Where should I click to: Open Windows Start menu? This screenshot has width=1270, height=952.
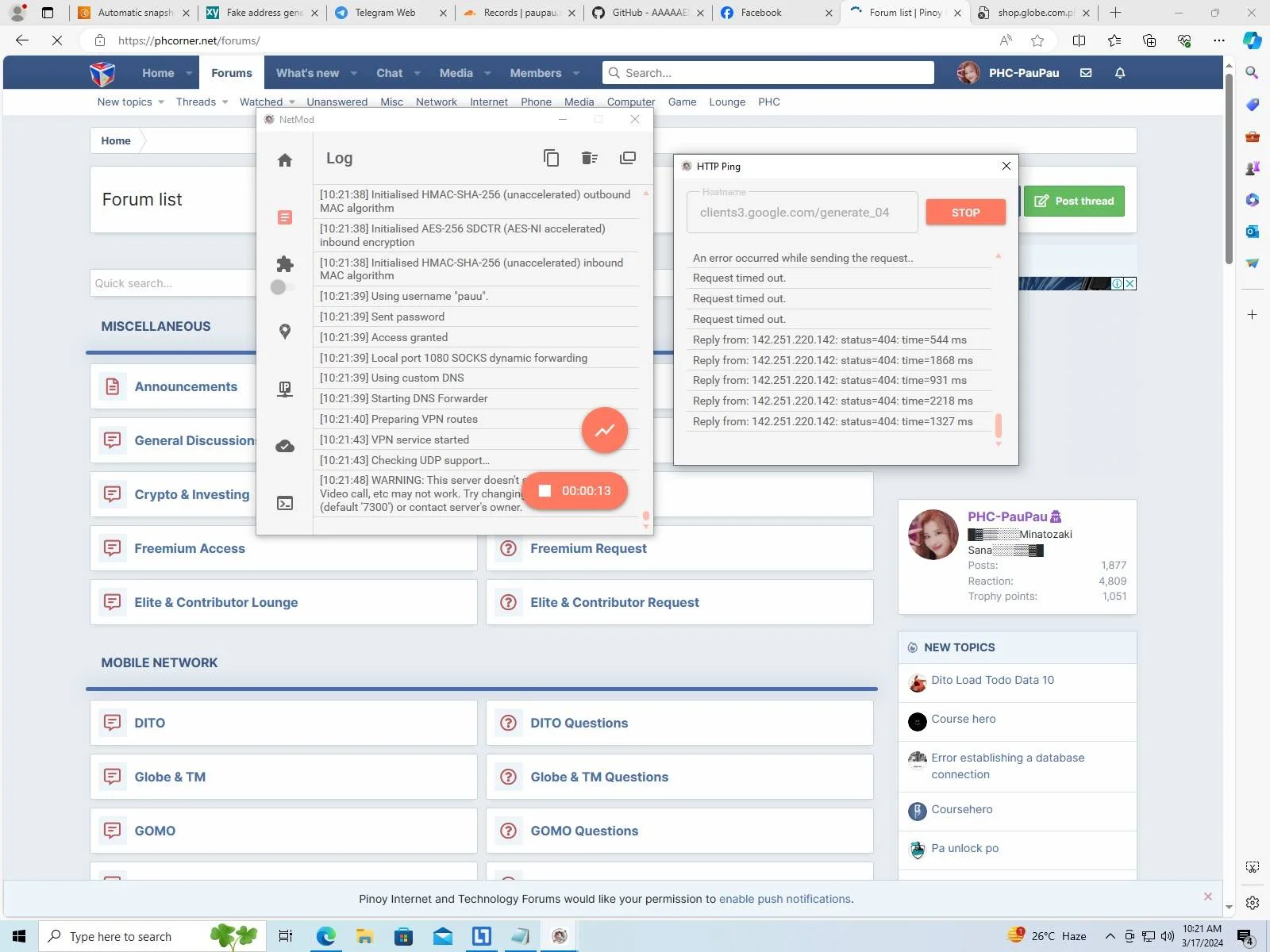tap(19, 936)
